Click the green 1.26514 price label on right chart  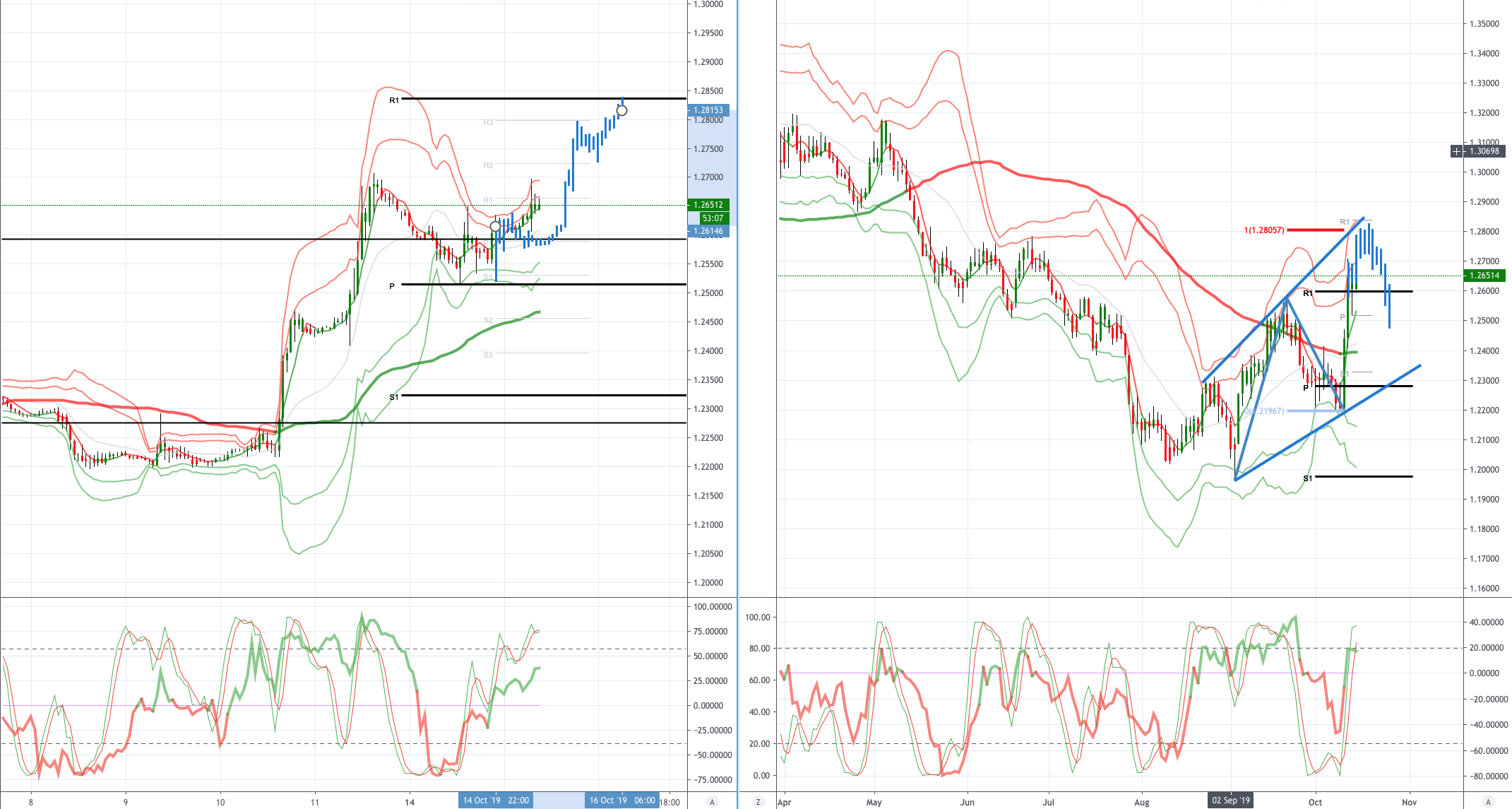click(x=1484, y=276)
